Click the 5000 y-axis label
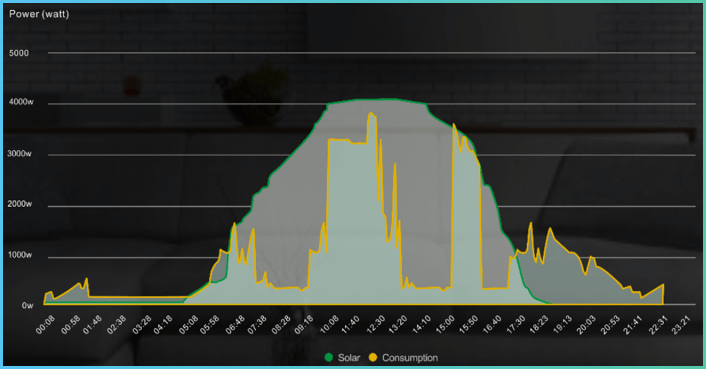The image size is (706, 369). tap(19, 53)
